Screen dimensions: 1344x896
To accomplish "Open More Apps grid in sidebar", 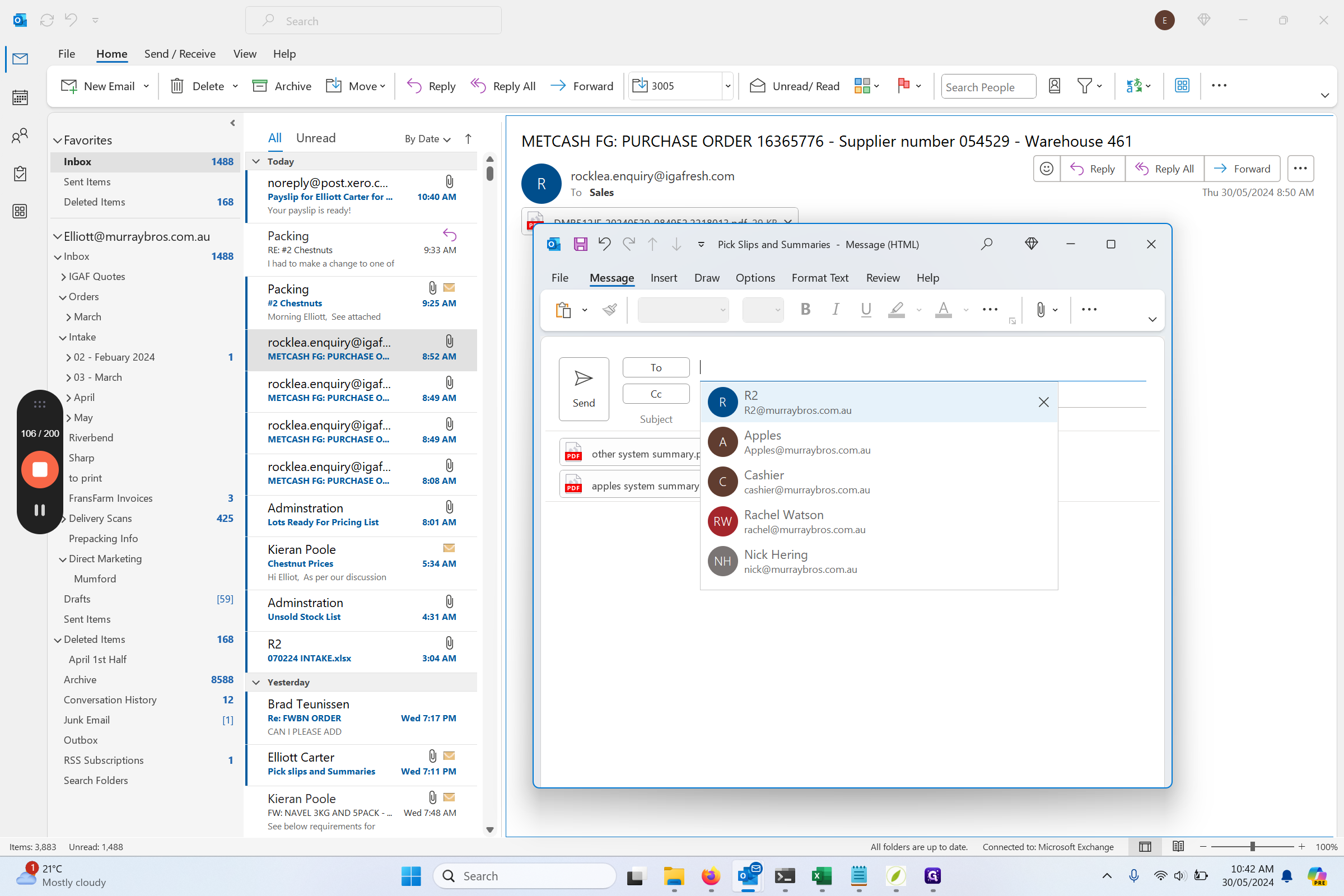I will (x=20, y=212).
